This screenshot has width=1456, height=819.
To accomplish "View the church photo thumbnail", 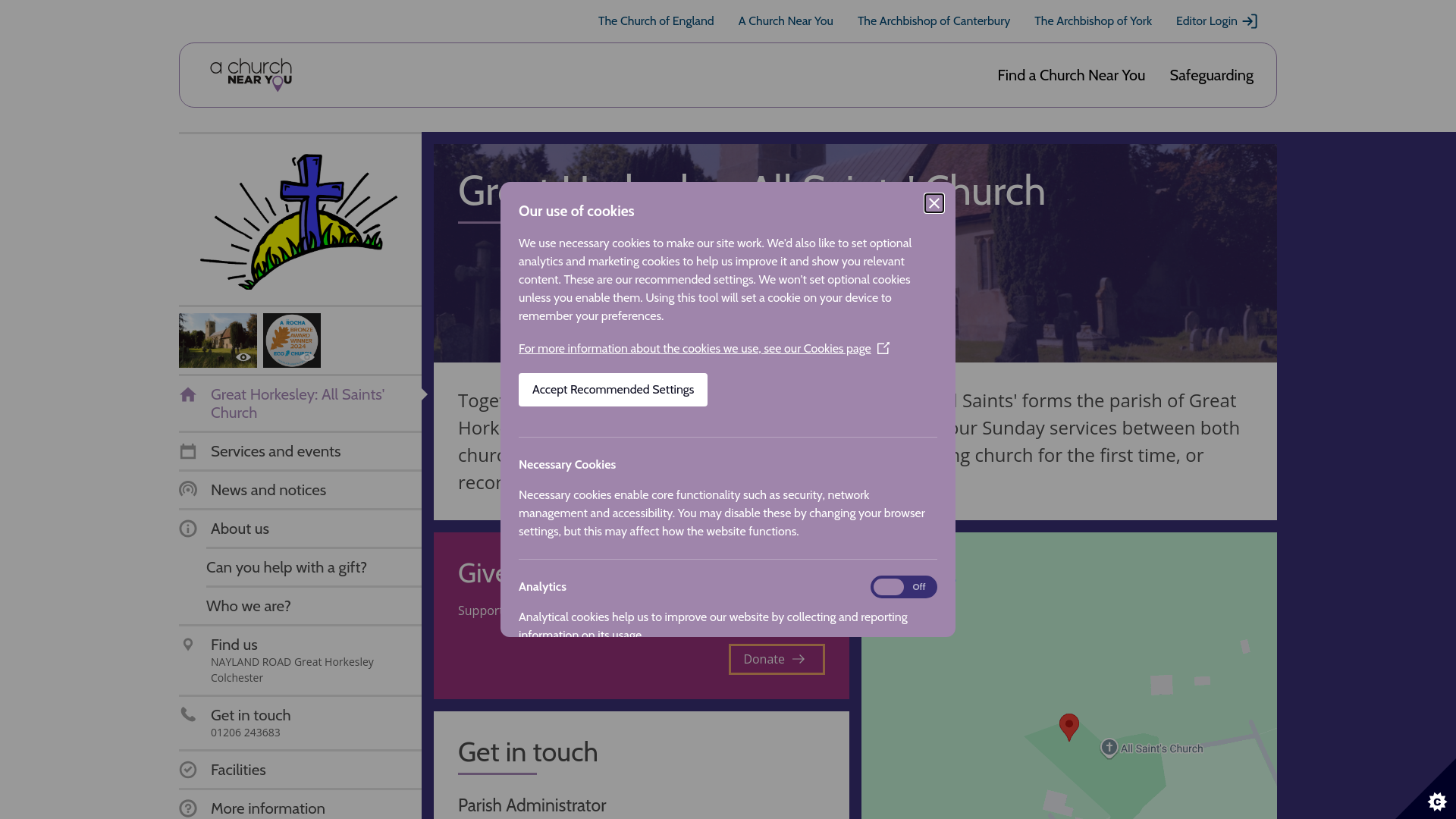I will click(x=218, y=340).
